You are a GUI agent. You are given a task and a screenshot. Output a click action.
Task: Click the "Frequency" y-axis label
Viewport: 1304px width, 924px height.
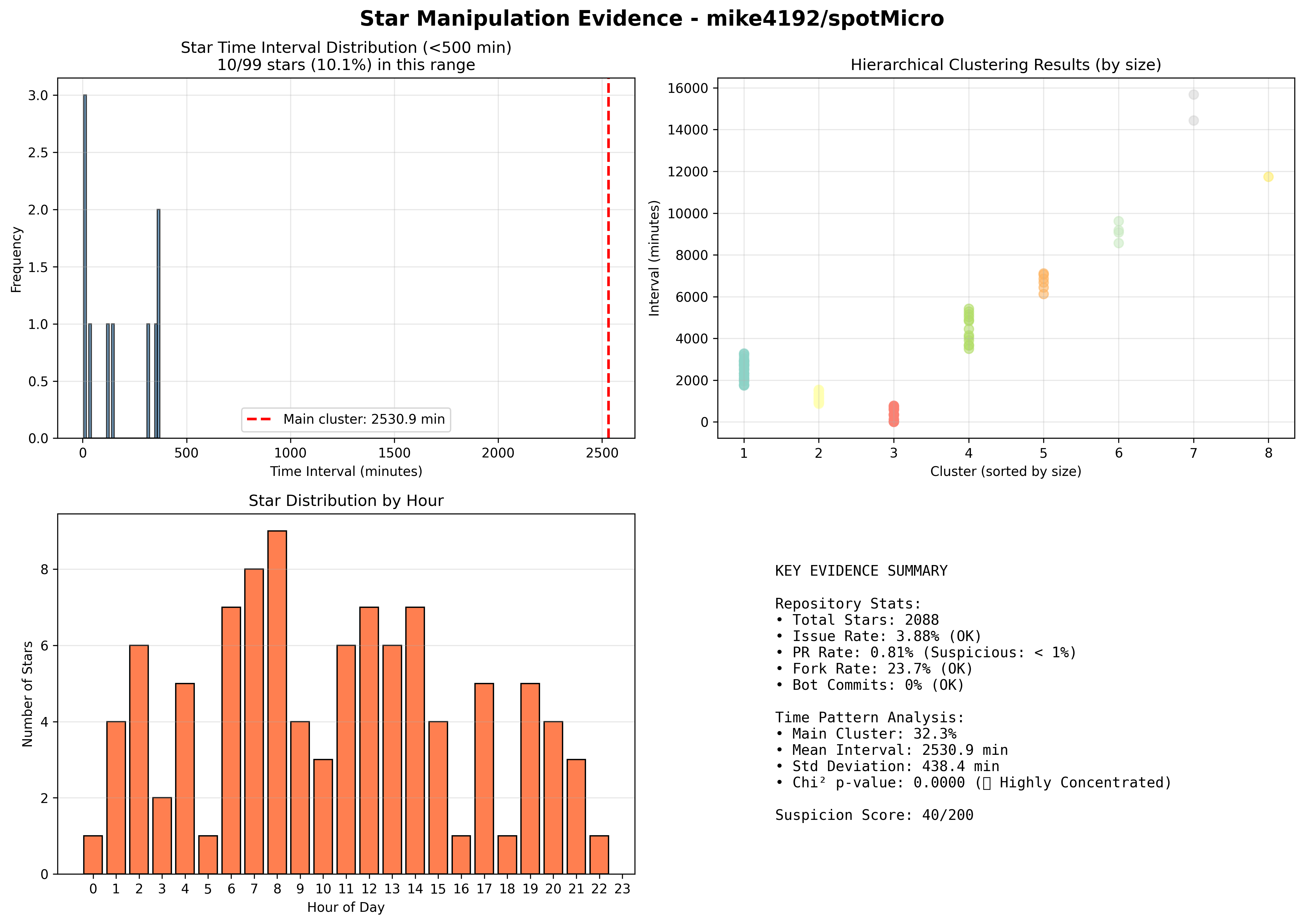[16, 260]
